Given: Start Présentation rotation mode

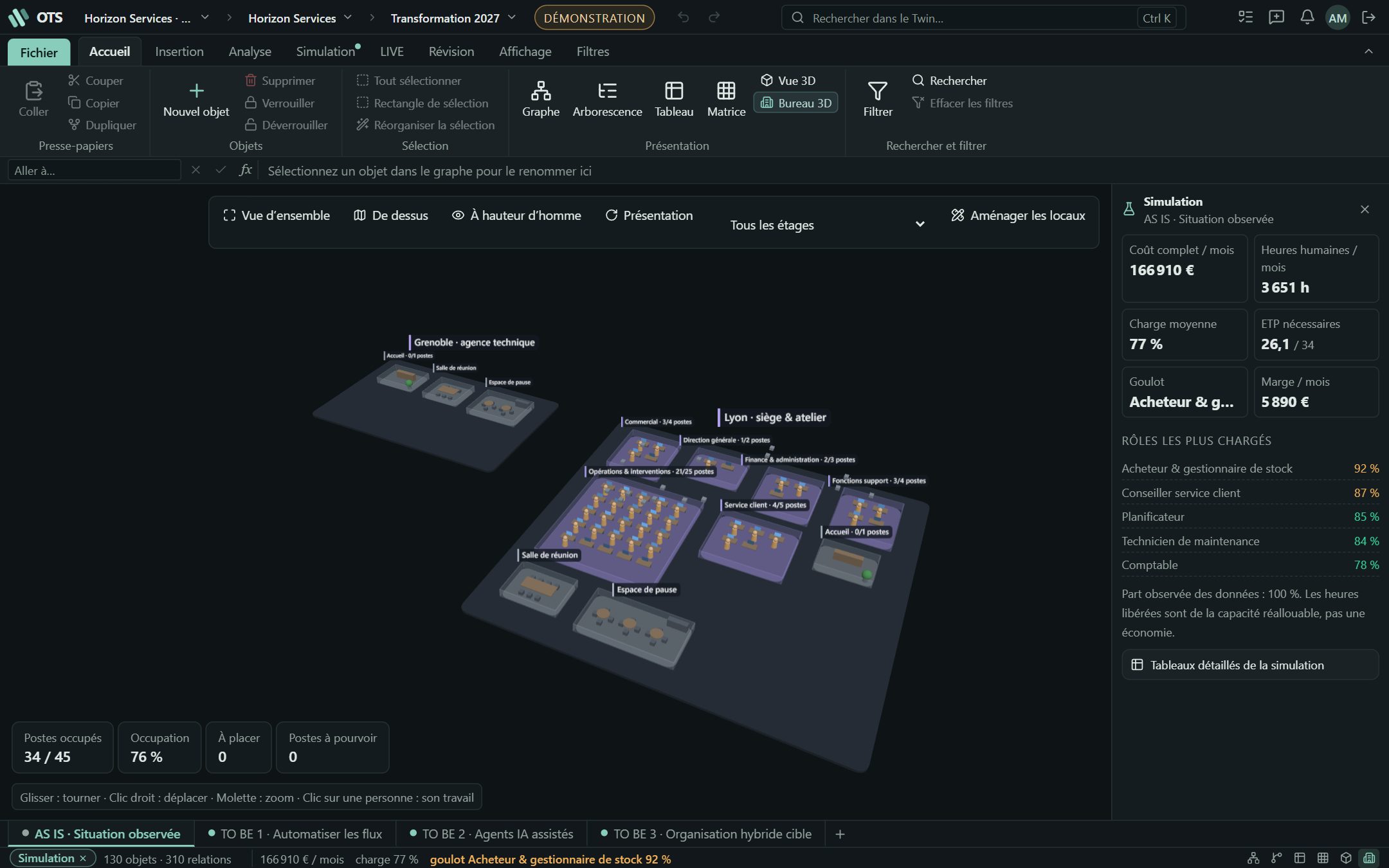Looking at the screenshot, I should [649, 215].
